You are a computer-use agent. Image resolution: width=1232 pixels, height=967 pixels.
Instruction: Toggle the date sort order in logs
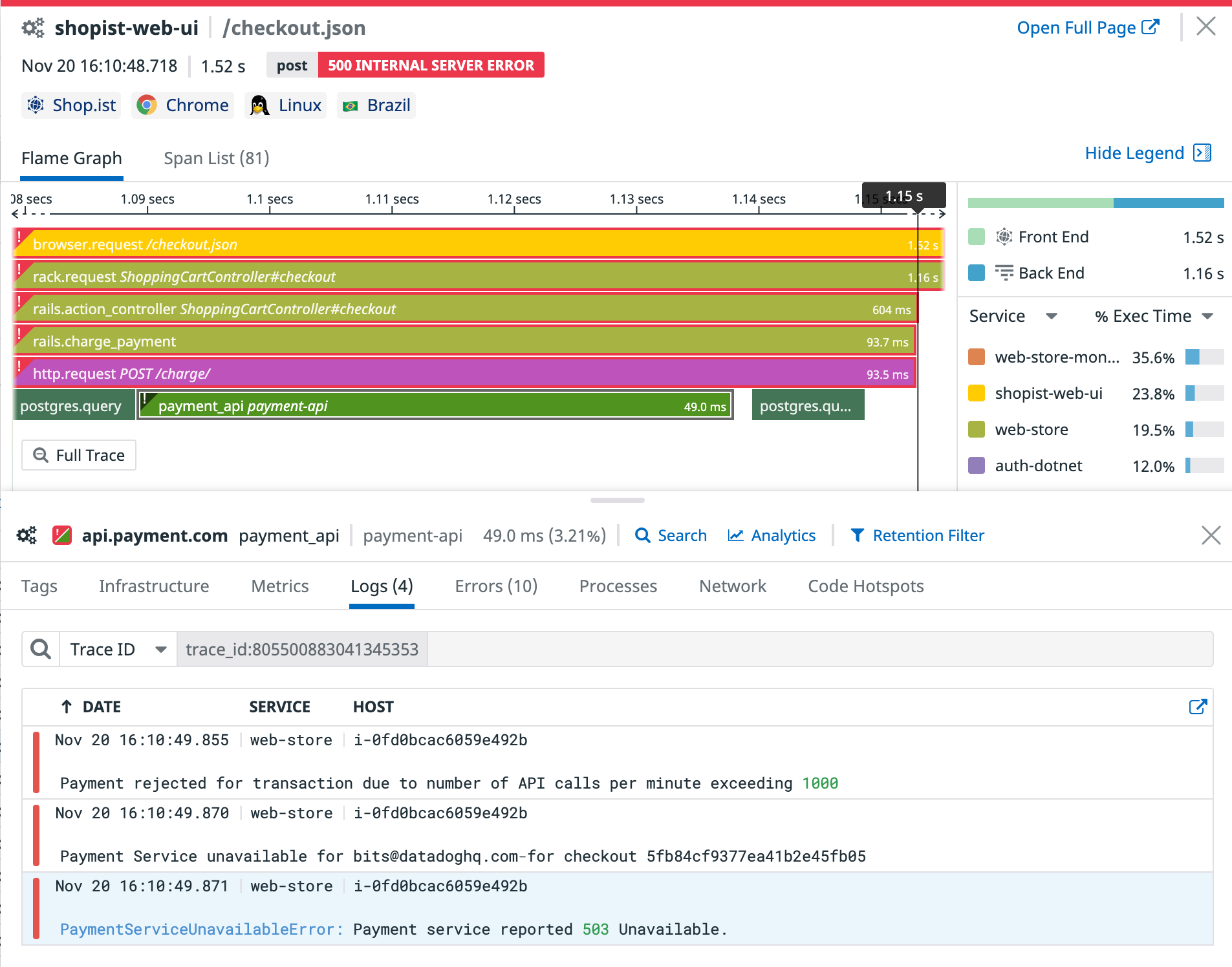click(66, 707)
